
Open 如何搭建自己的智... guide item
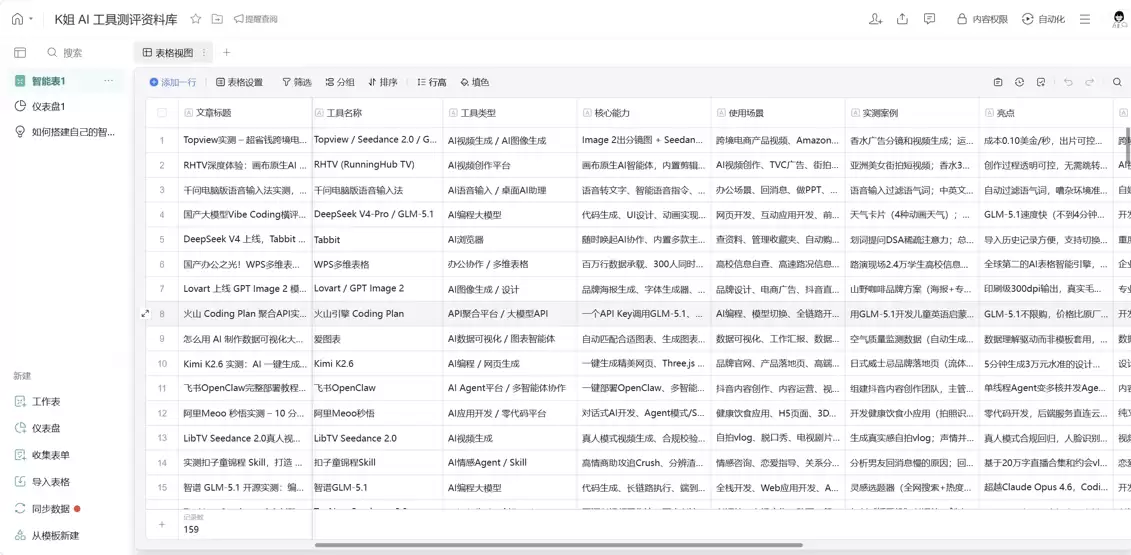coord(65,132)
